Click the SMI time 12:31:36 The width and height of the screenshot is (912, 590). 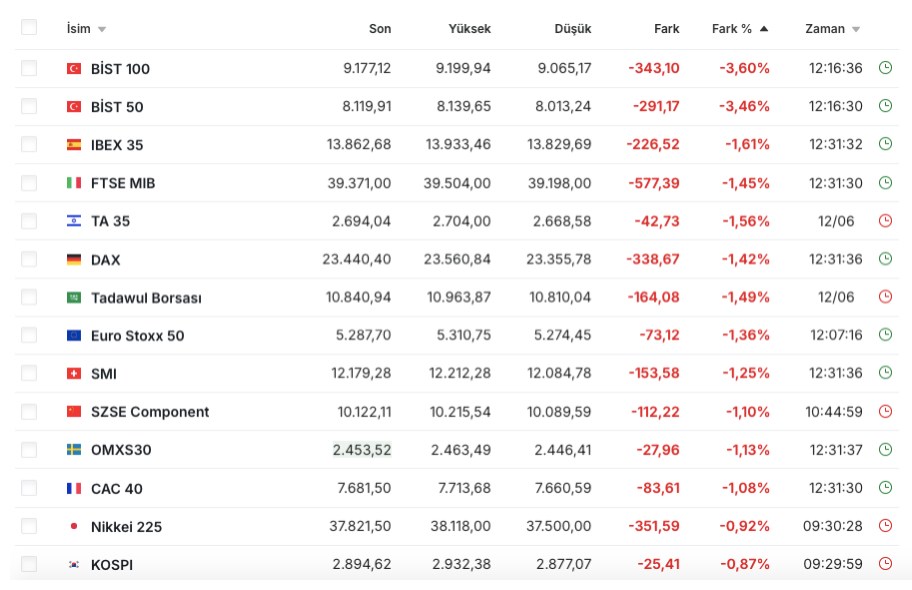point(836,373)
